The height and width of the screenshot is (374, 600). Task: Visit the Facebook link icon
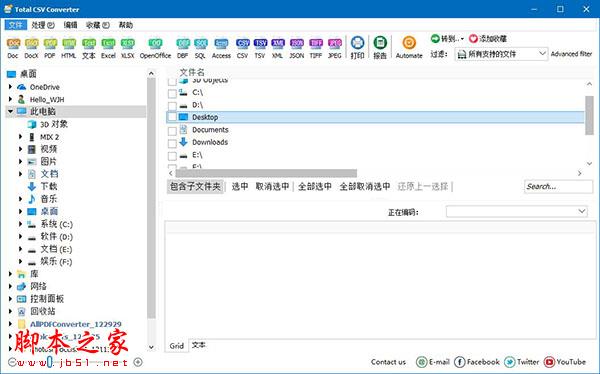tap(460, 362)
